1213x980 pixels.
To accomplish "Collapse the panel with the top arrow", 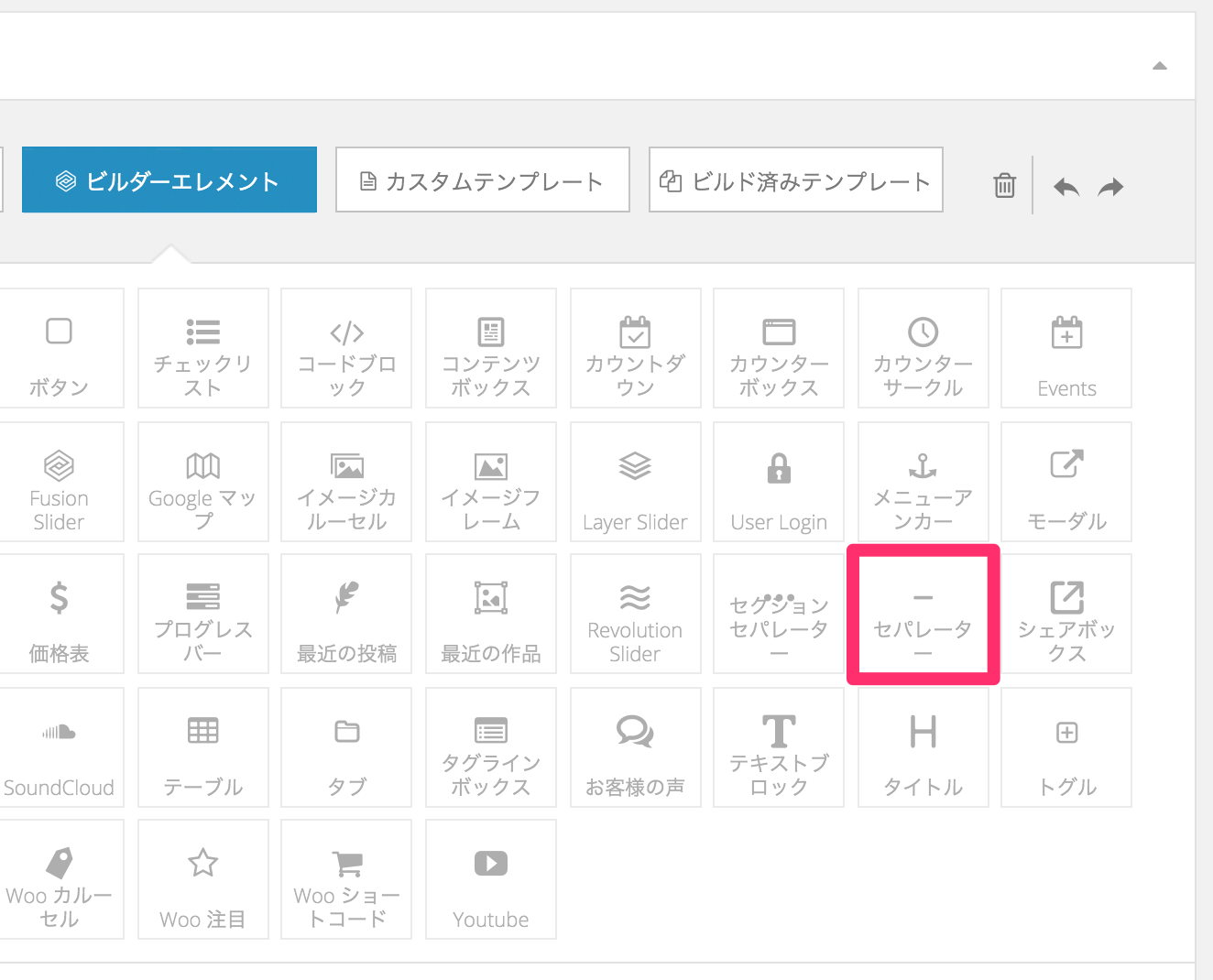I will 1159,66.
